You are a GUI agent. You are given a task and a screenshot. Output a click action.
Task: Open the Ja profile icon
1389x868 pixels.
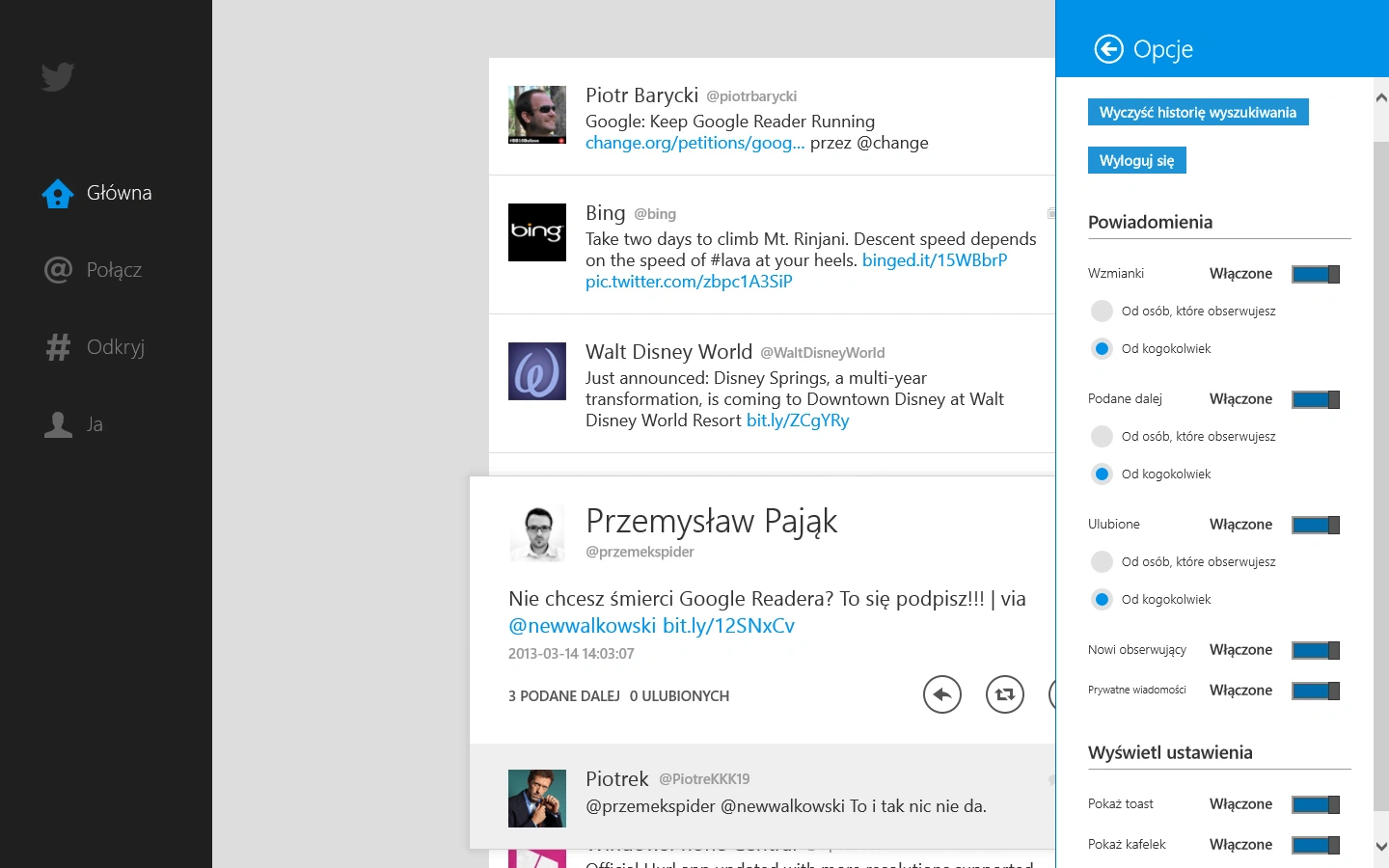click(x=58, y=424)
